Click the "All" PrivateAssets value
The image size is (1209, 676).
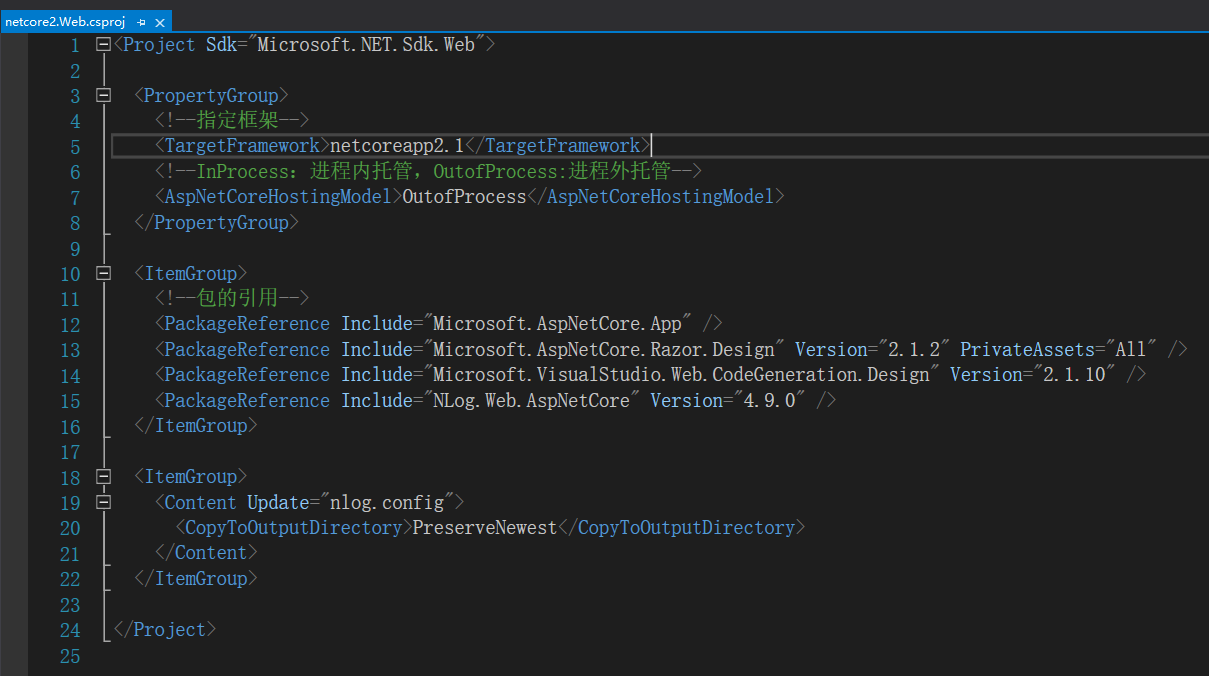[1130, 350]
